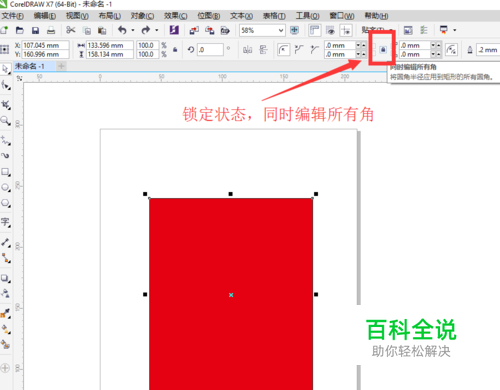500x390 pixels.
Task: Select the Pick tool
Action: click(6, 69)
